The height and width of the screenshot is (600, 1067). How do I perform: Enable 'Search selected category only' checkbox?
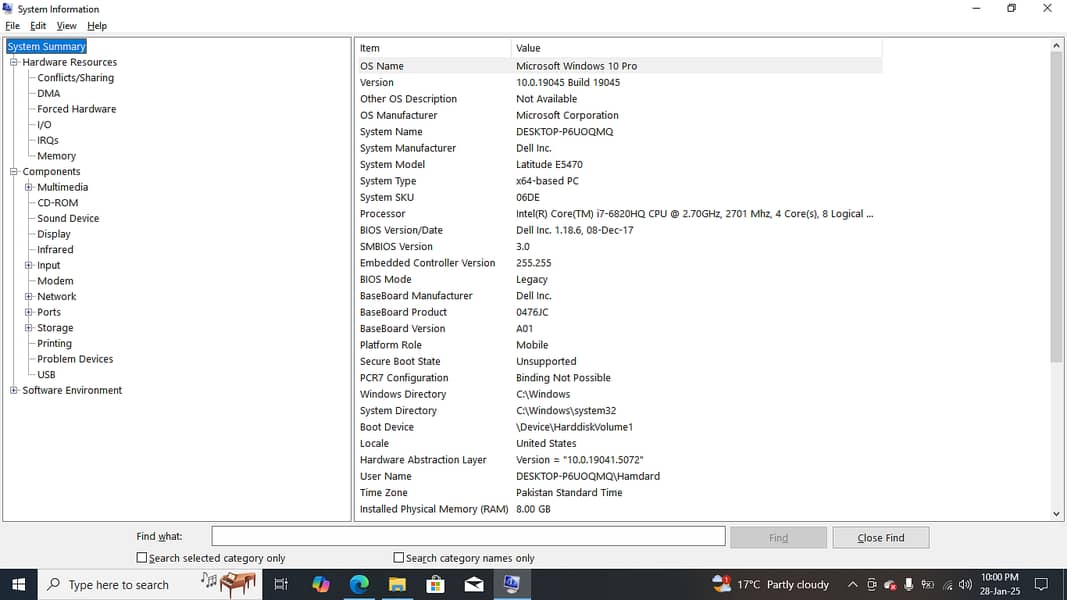142,558
